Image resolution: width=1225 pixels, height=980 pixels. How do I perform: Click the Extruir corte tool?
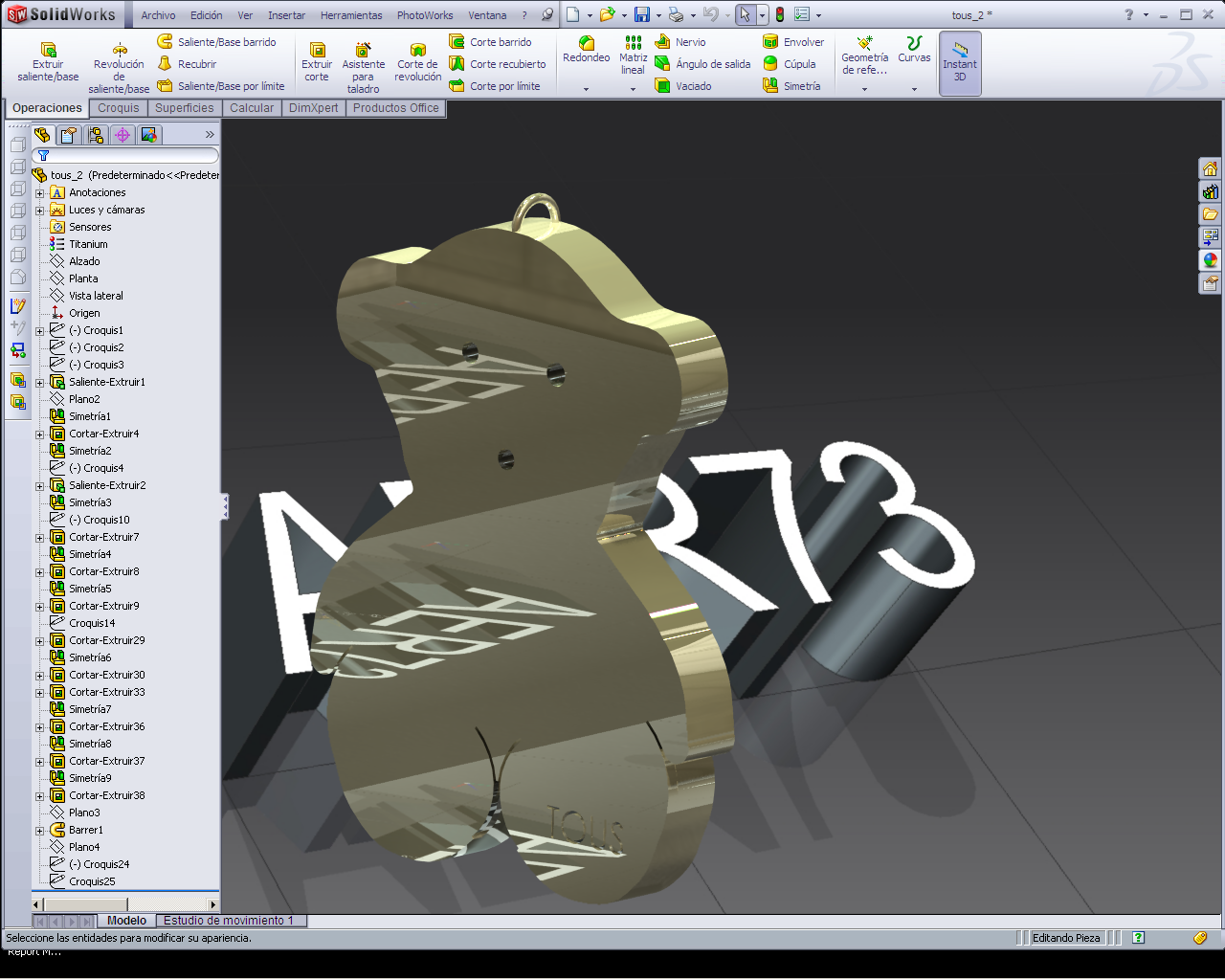317,61
